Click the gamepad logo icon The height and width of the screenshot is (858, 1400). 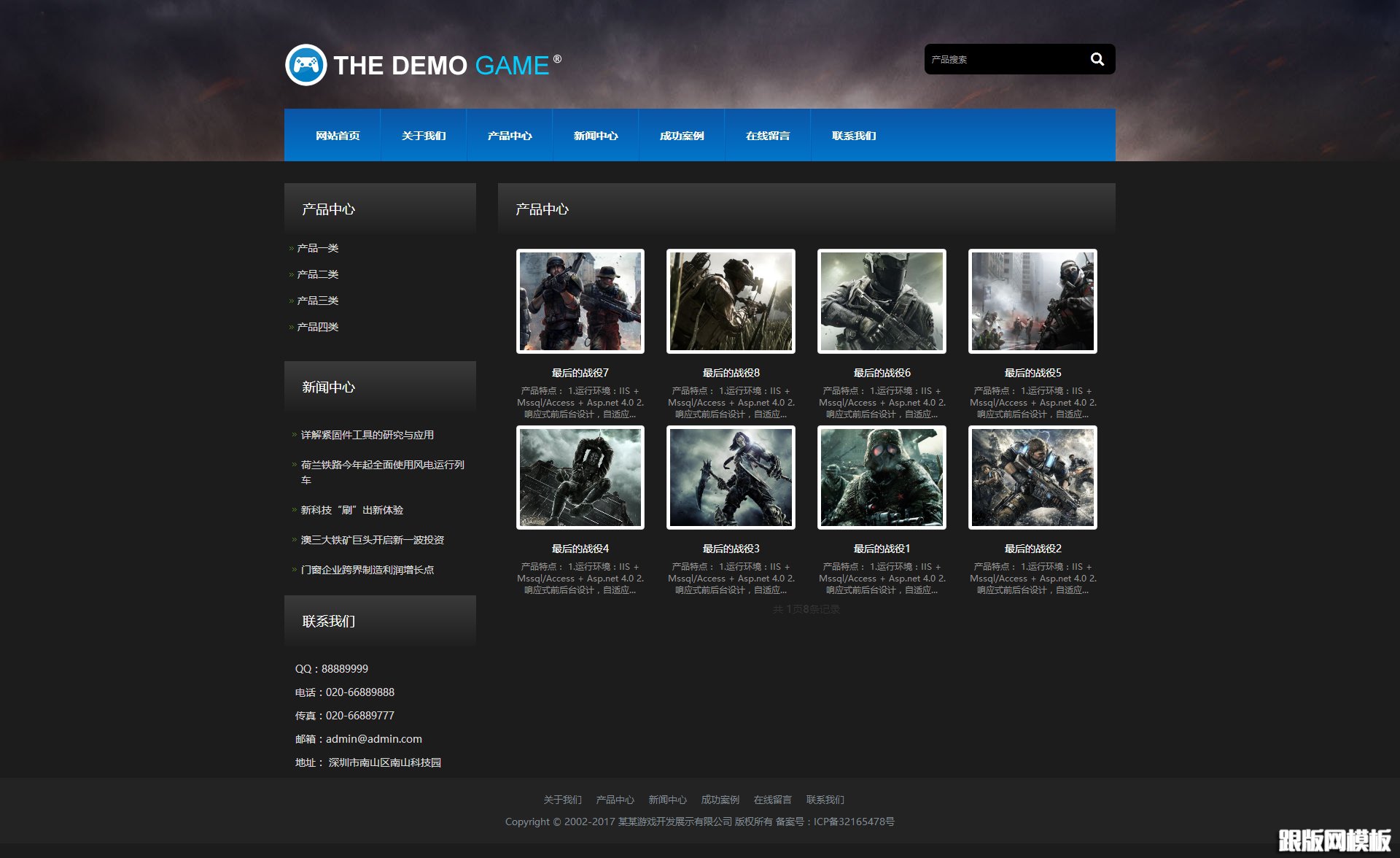tap(306, 66)
